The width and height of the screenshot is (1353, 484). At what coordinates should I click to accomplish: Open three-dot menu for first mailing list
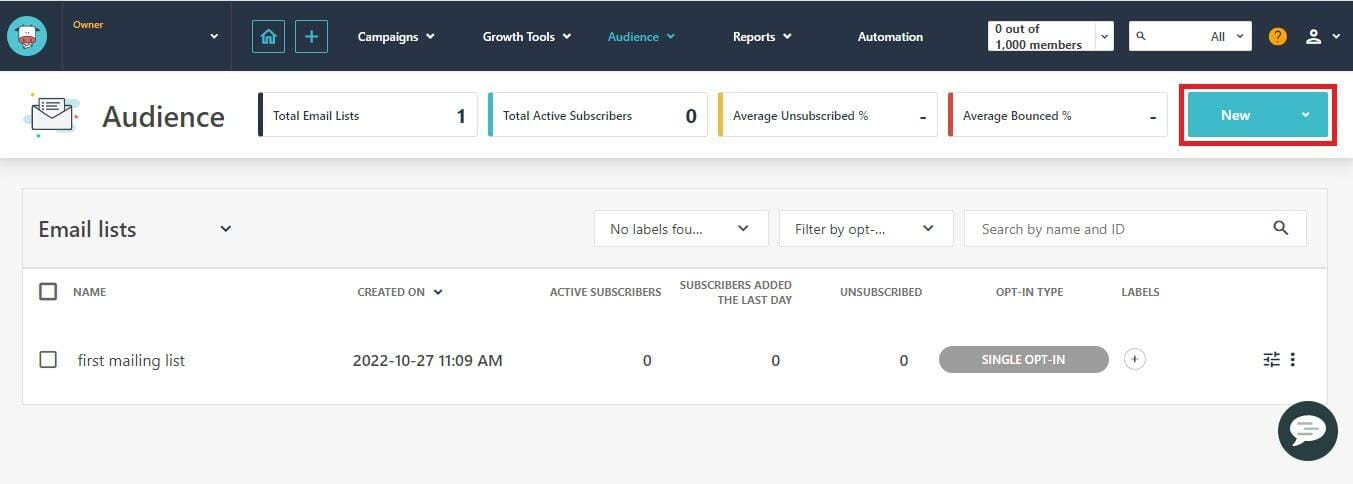pos(1293,360)
